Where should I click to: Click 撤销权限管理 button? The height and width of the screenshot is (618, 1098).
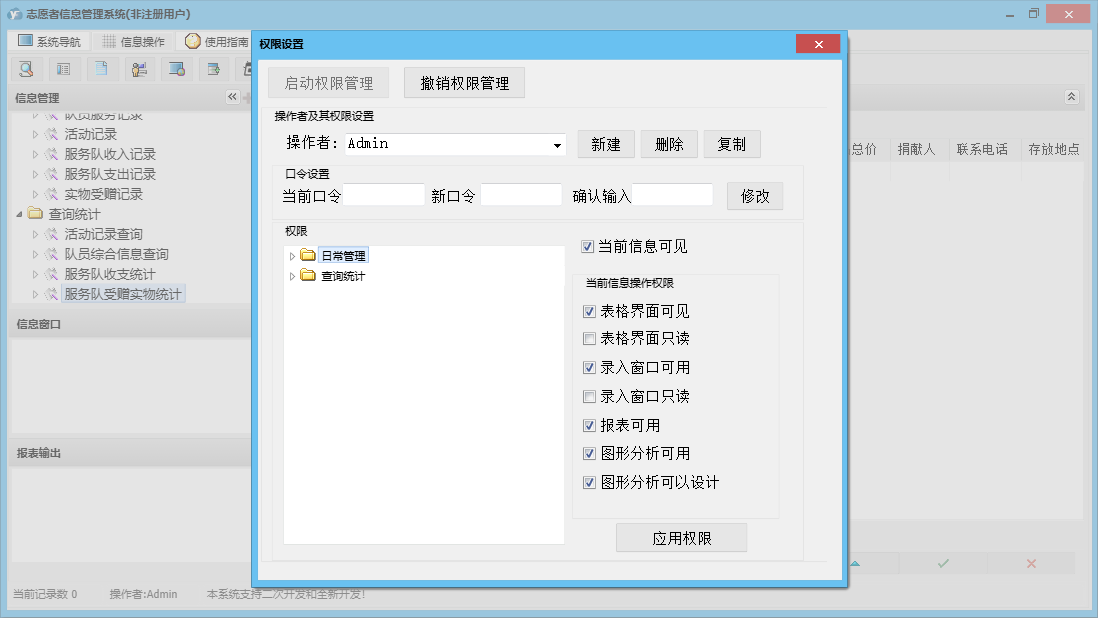point(464,83)
